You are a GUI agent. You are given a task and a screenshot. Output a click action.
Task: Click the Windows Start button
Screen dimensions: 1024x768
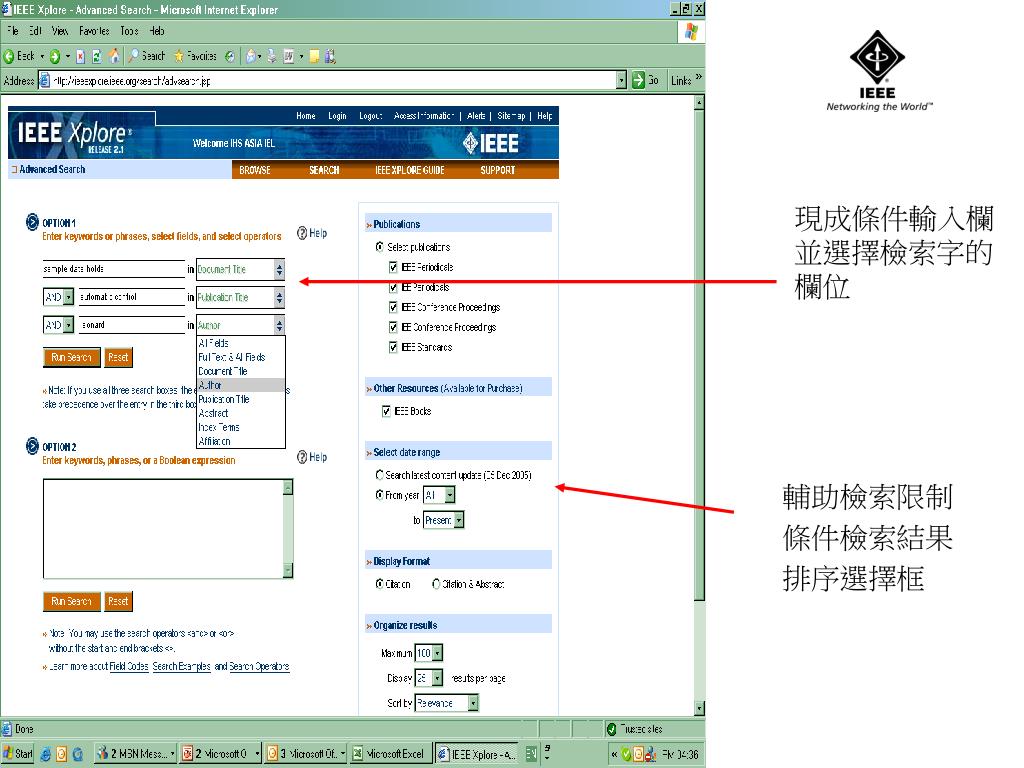point(18,754)
